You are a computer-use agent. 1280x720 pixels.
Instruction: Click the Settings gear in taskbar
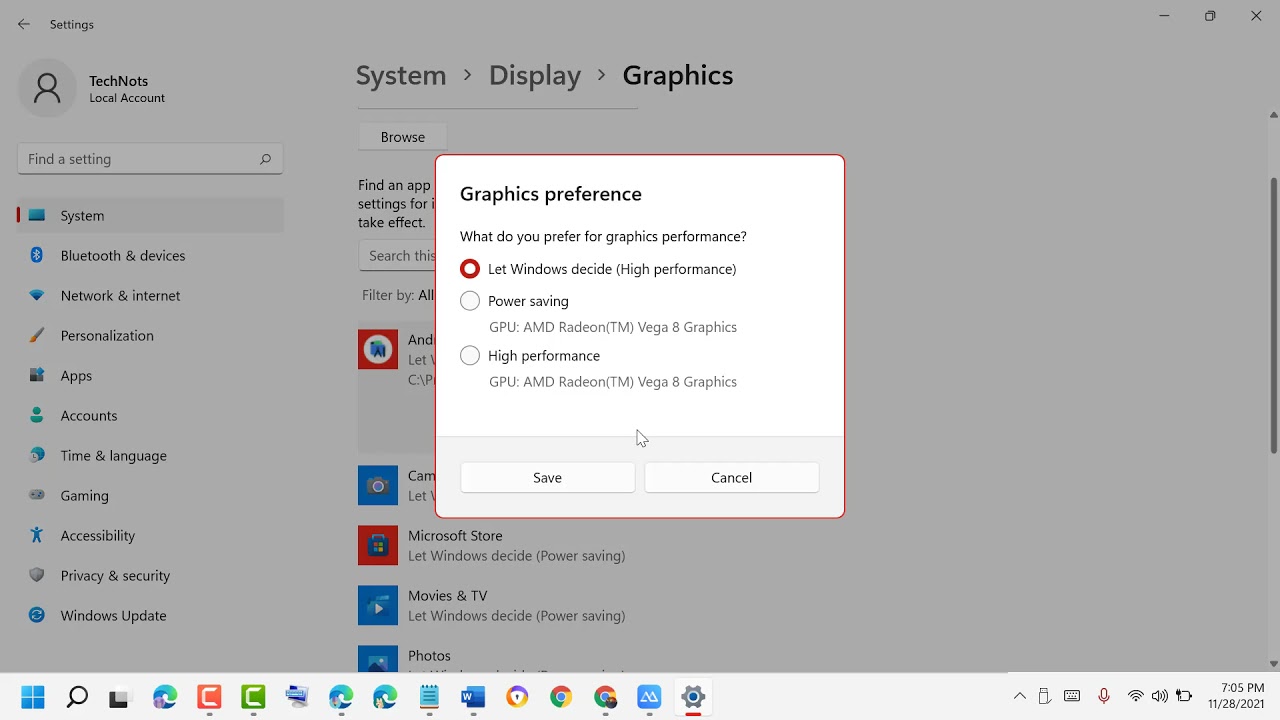click(693, 697)
